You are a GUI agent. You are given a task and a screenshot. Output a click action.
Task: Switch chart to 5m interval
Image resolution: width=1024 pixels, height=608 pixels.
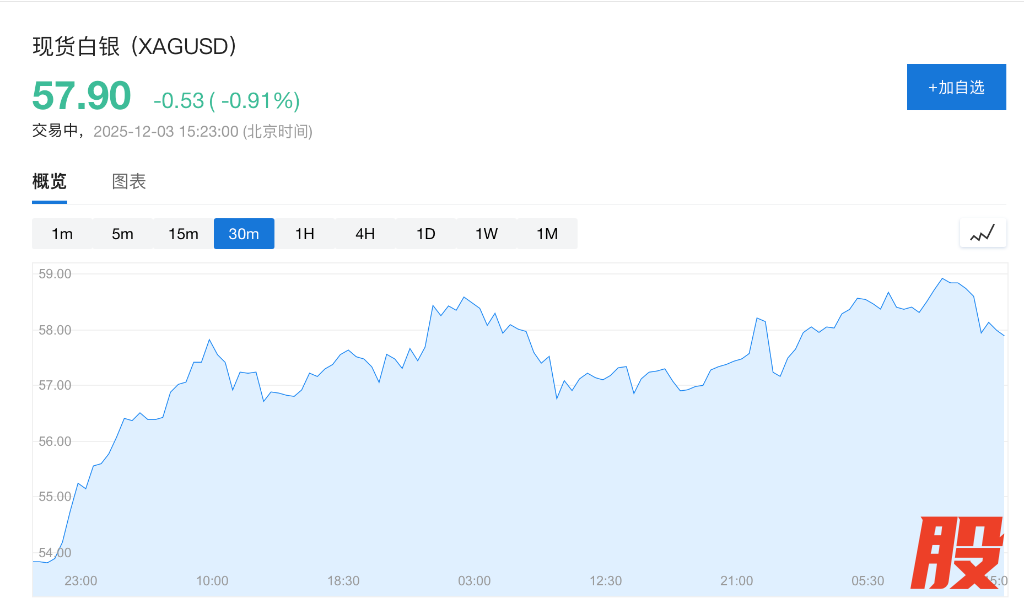(122, 234)
